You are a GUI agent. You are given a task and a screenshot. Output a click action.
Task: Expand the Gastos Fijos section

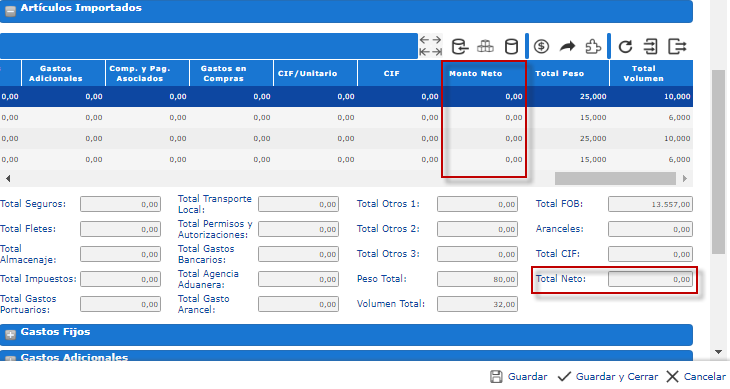tap(10, 335)
